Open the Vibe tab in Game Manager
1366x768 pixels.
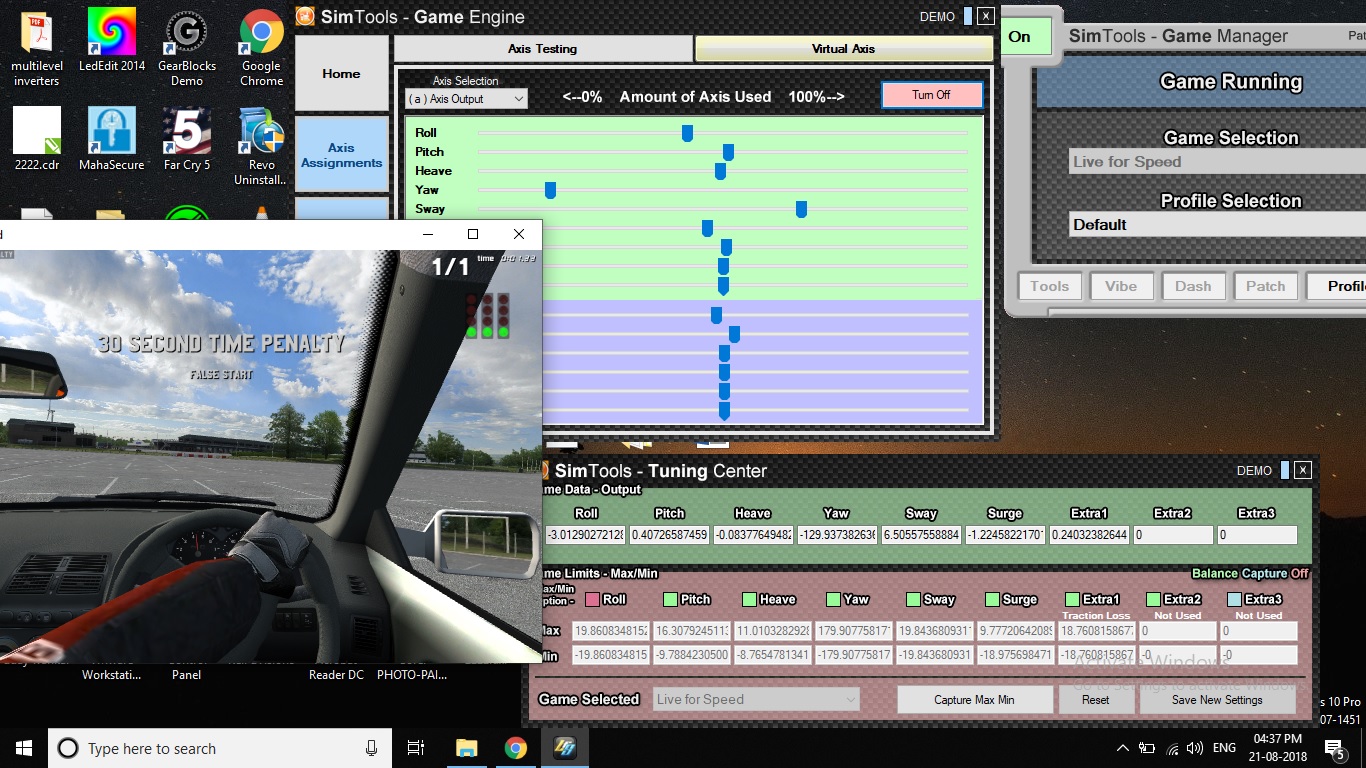tap(1121, 286)
